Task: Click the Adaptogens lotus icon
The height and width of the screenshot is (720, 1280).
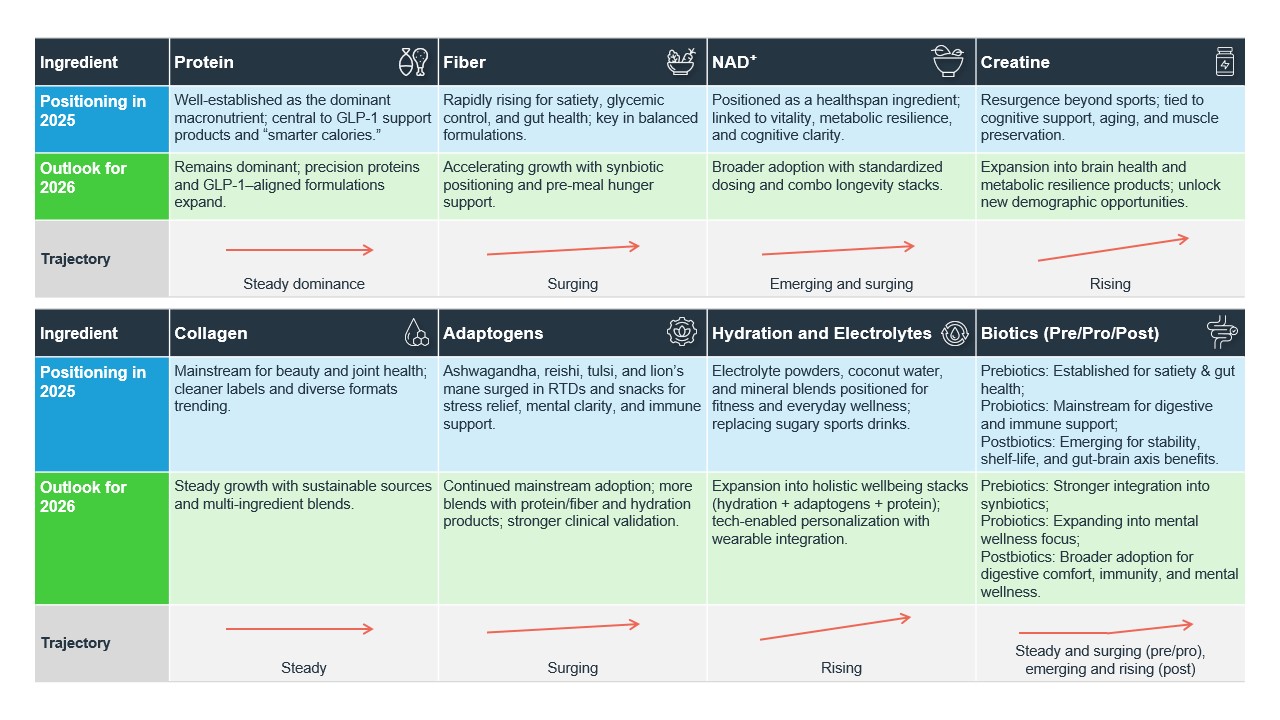Action: coord(682,333)
